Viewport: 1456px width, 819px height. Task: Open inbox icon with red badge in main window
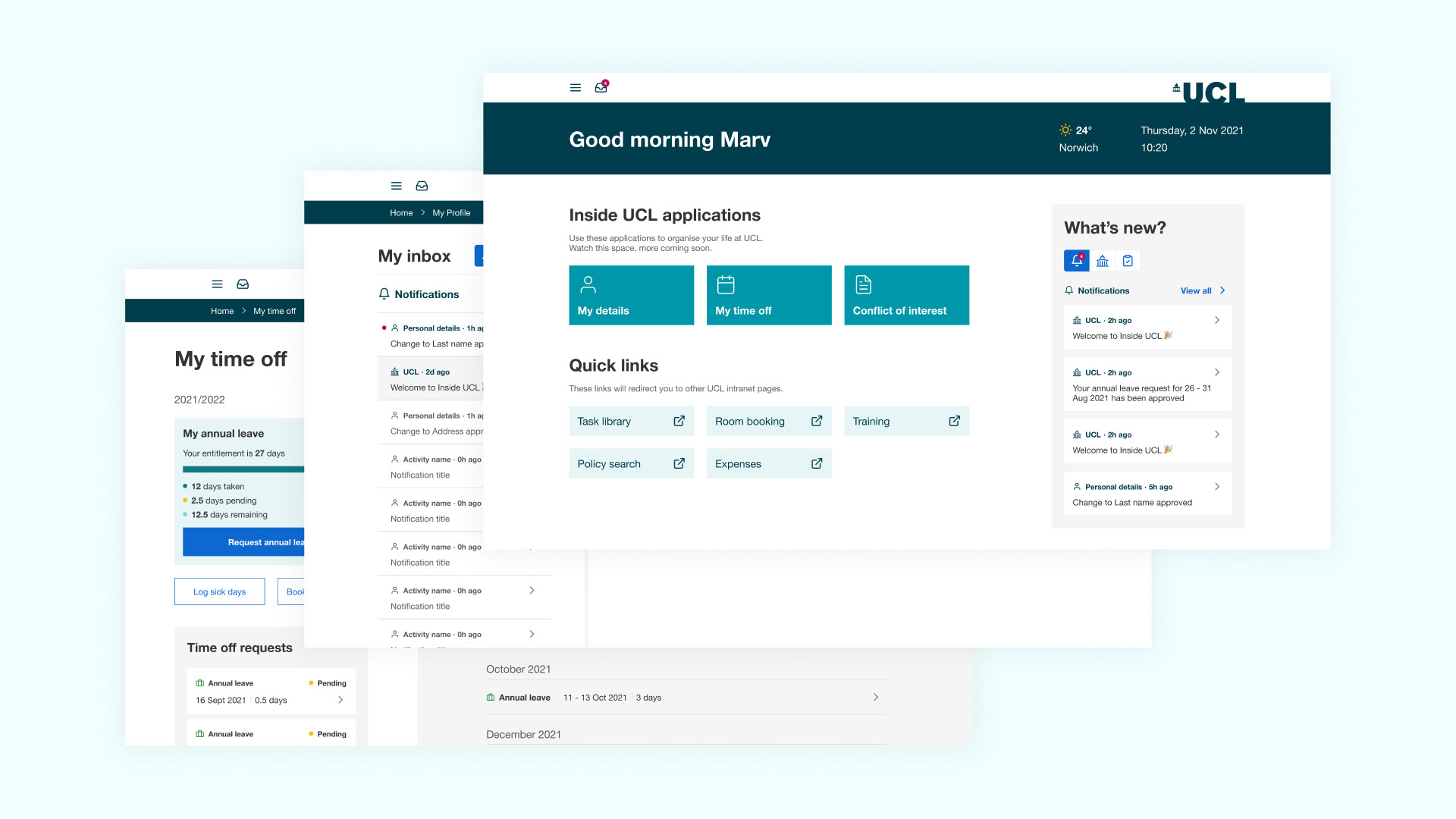(x=601, y=87)
